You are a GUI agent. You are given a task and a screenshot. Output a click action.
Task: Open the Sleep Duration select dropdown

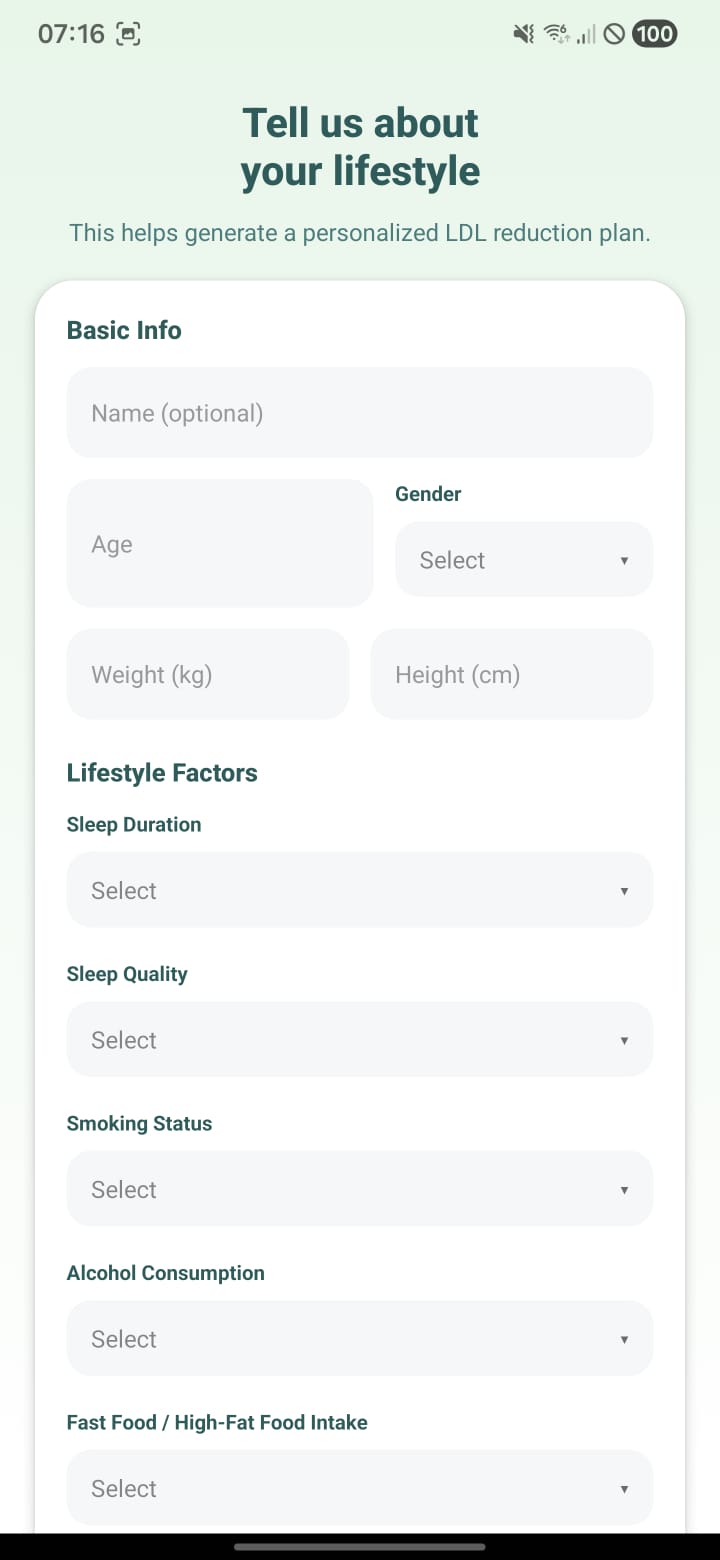click(360, 889)
